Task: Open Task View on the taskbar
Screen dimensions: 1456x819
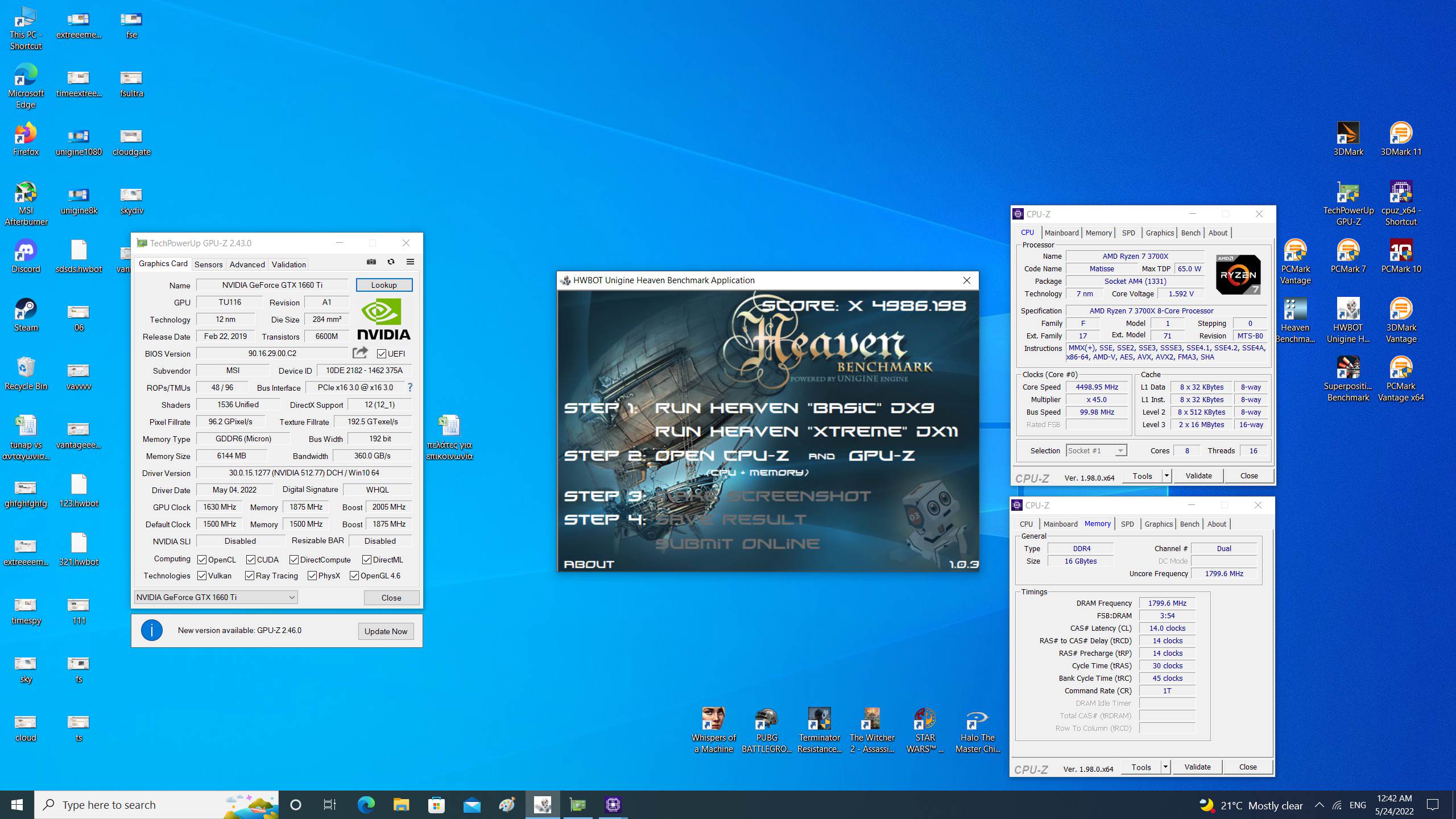Action: click(330, 805)
